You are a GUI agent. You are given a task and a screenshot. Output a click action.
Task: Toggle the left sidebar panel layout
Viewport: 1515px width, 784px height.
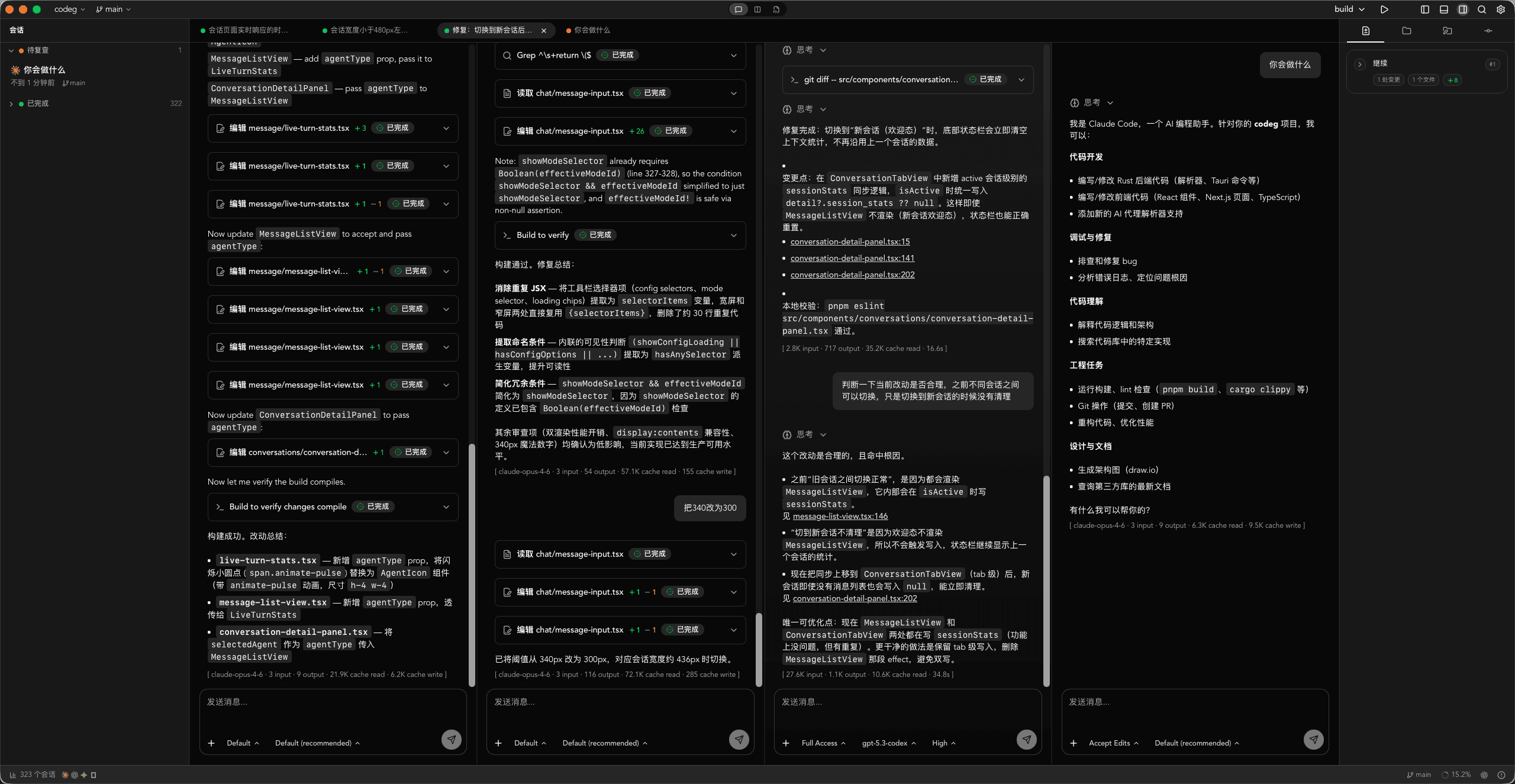click(1424, 9)
